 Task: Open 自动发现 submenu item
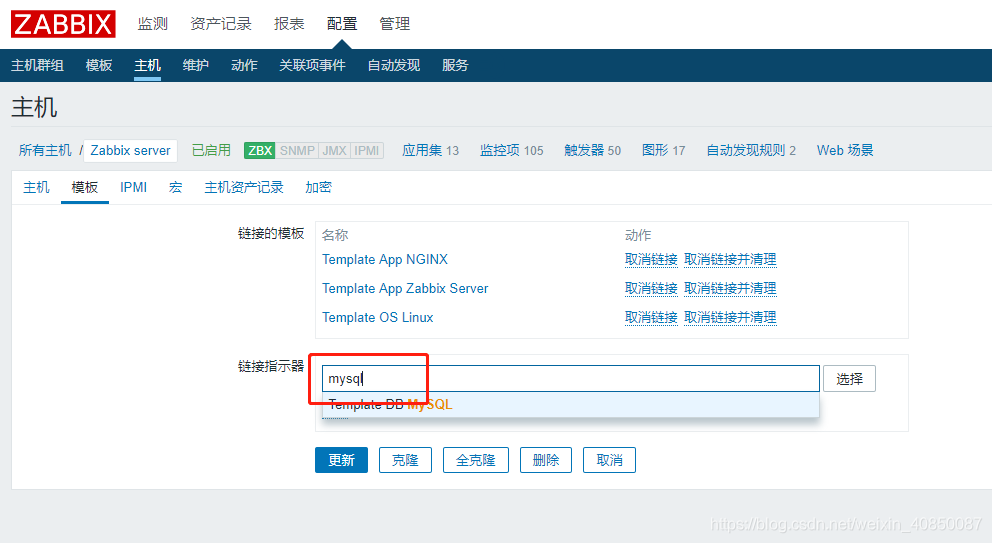(x=394, y=65)
